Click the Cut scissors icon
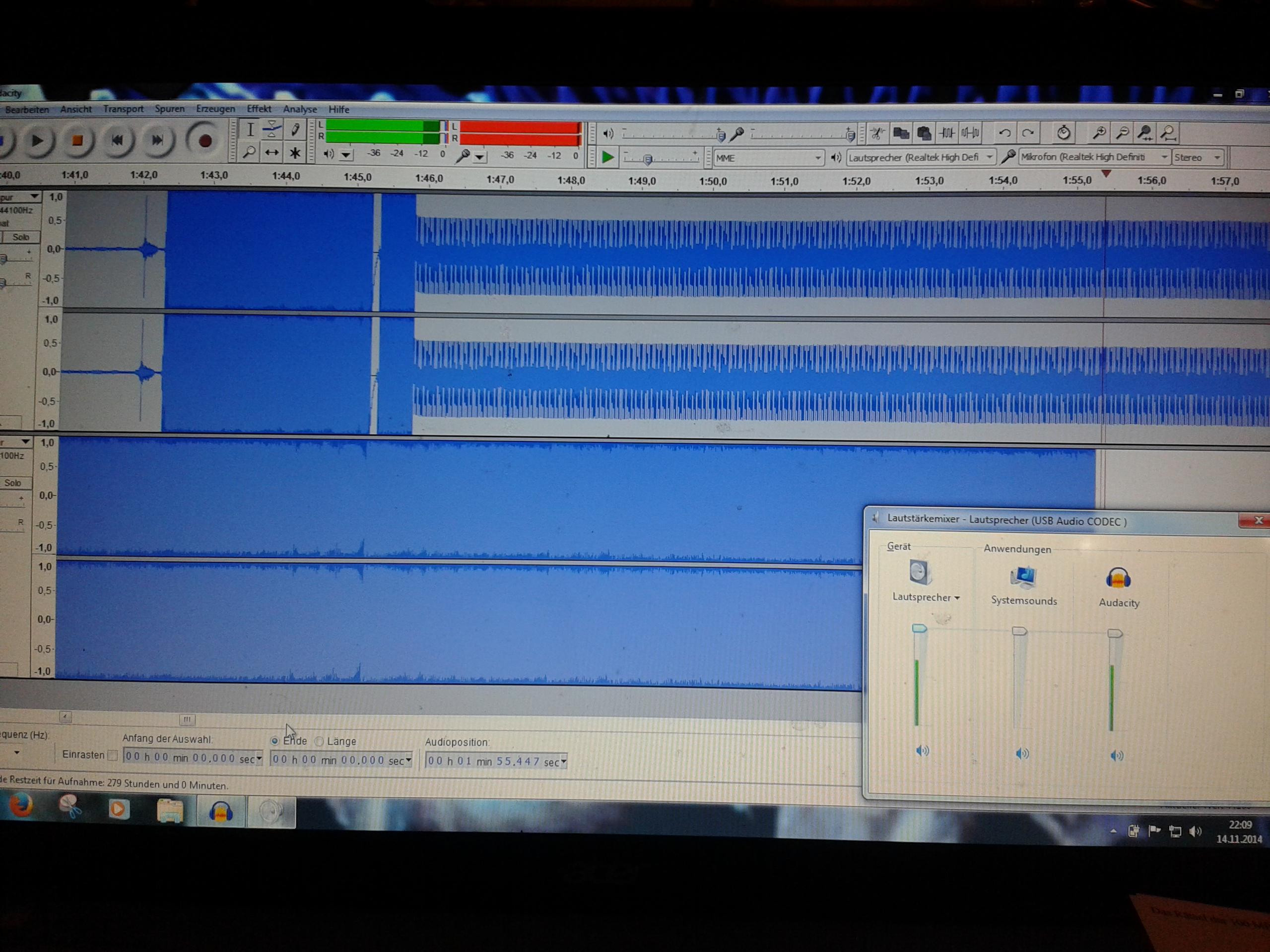 point(877,134)
